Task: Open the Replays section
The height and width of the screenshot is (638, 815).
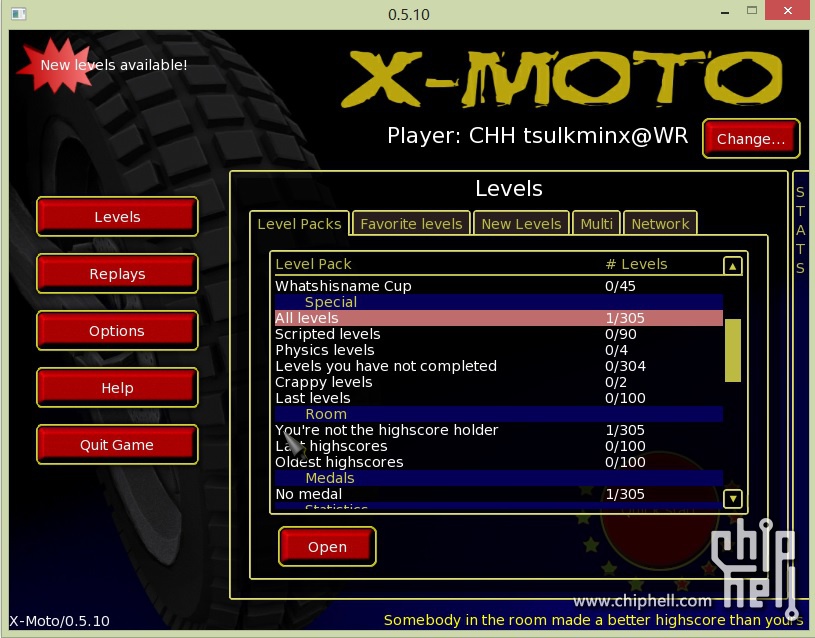Action: tap(117, 274)
